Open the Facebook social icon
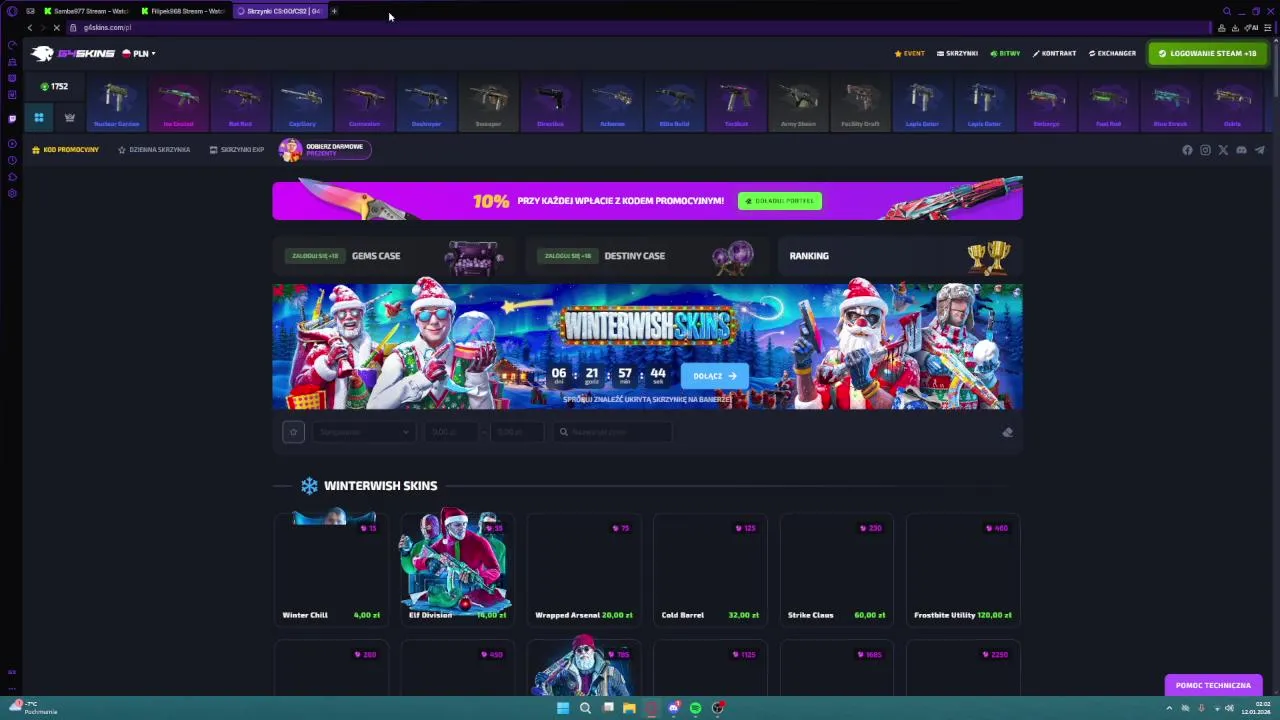Viewport: 1280px width, 720px height. (x=1187, y=150)
